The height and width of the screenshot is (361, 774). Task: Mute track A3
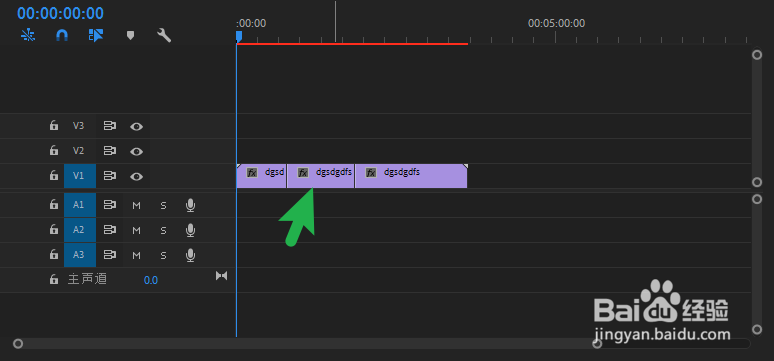pos(137,255)
